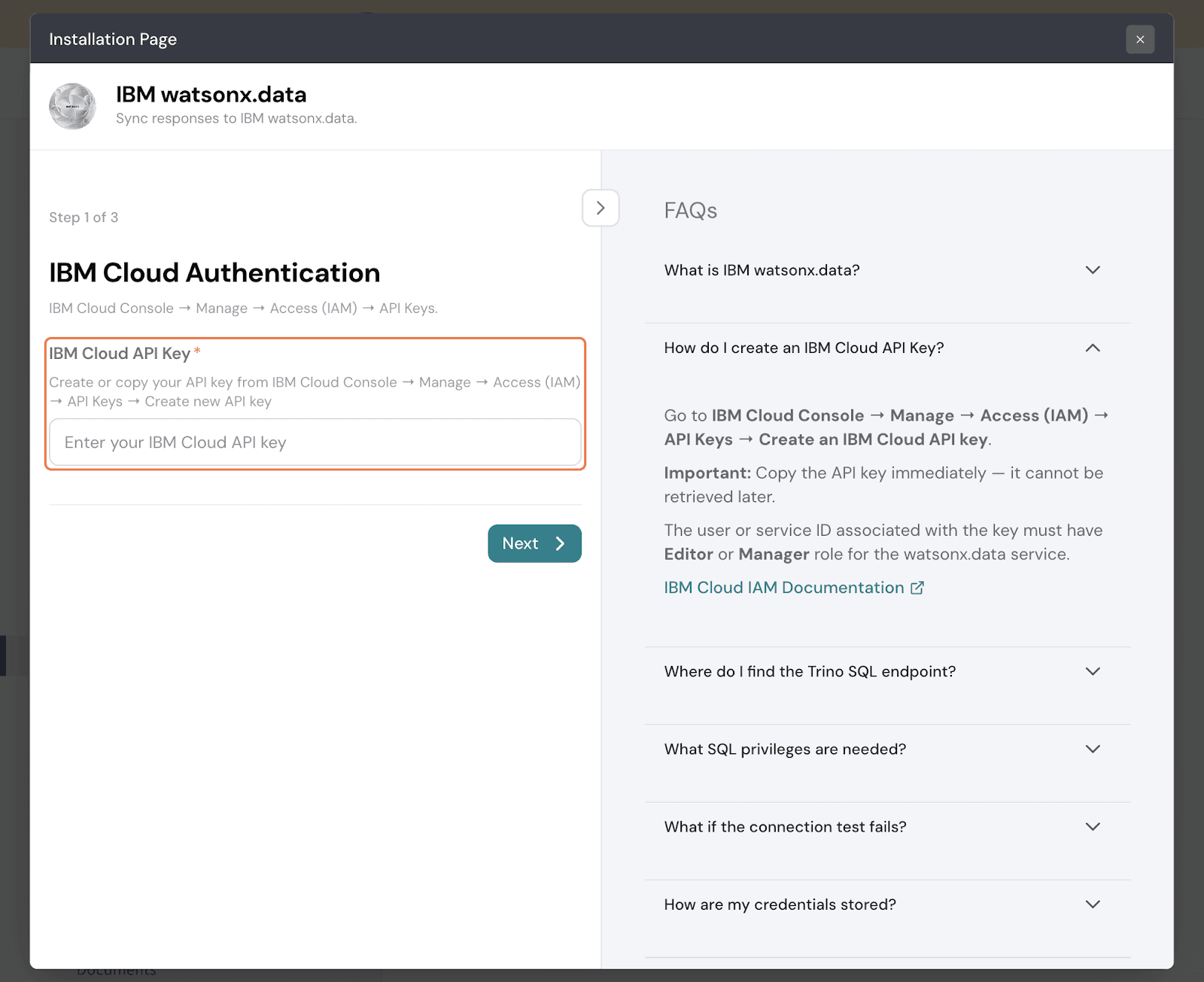Focus the Enter your IBM Cloud API key field
Viewport: 1204px width, 982px height.
315,442
